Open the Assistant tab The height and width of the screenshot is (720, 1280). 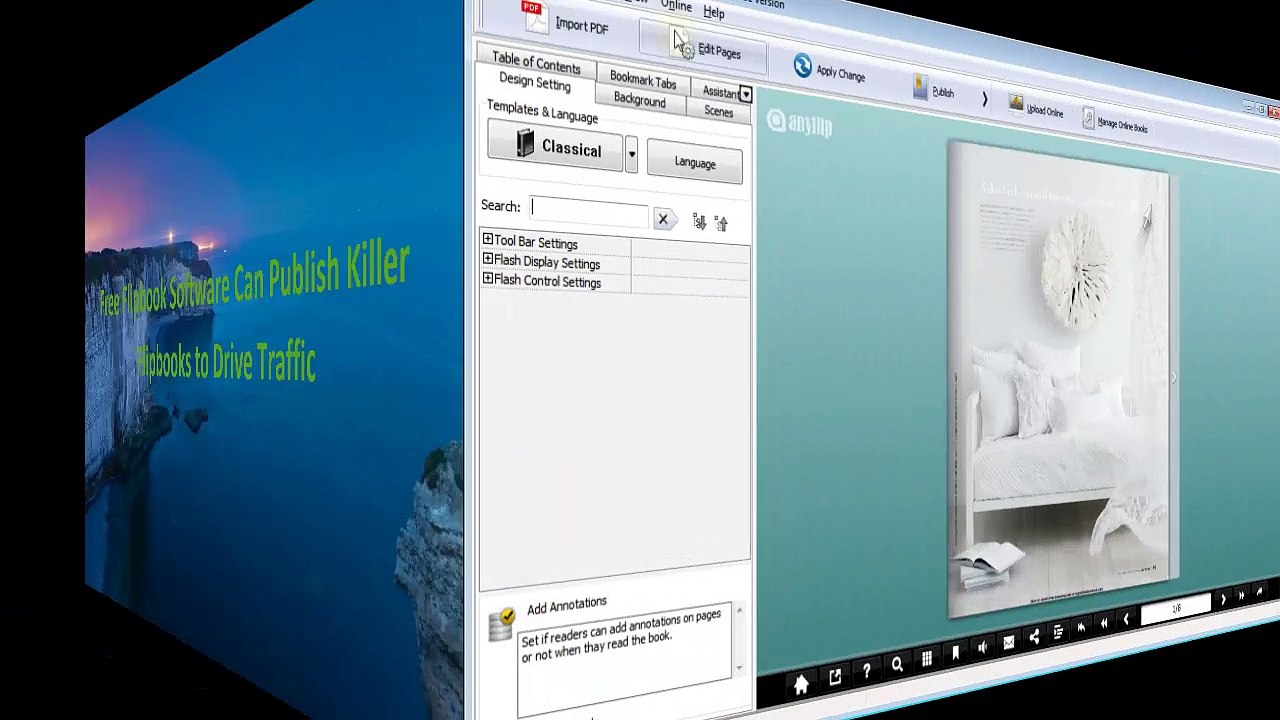point(718,92)
